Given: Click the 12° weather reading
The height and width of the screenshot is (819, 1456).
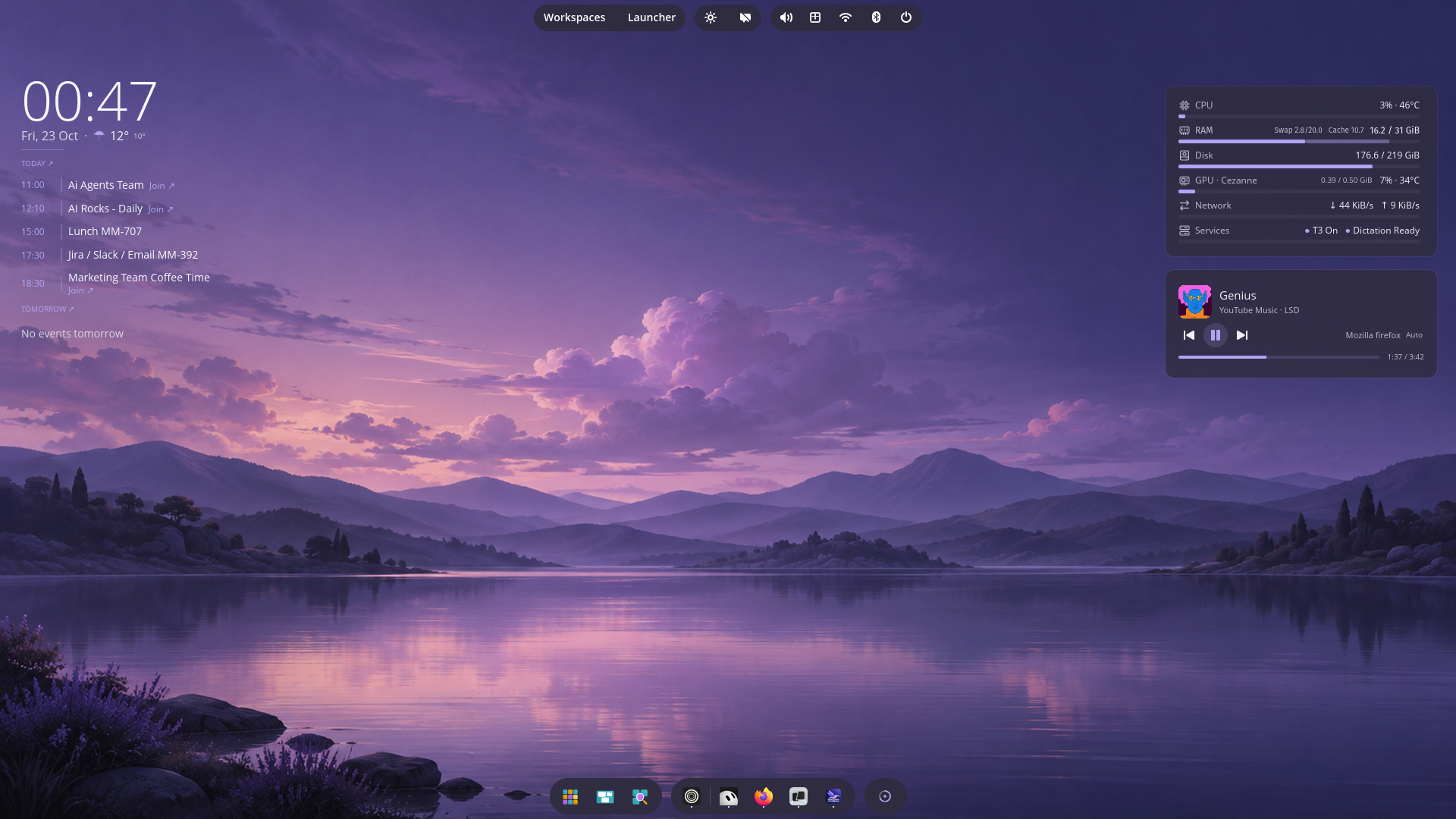Looking at the screenshot, I should [x=119, y=136].
